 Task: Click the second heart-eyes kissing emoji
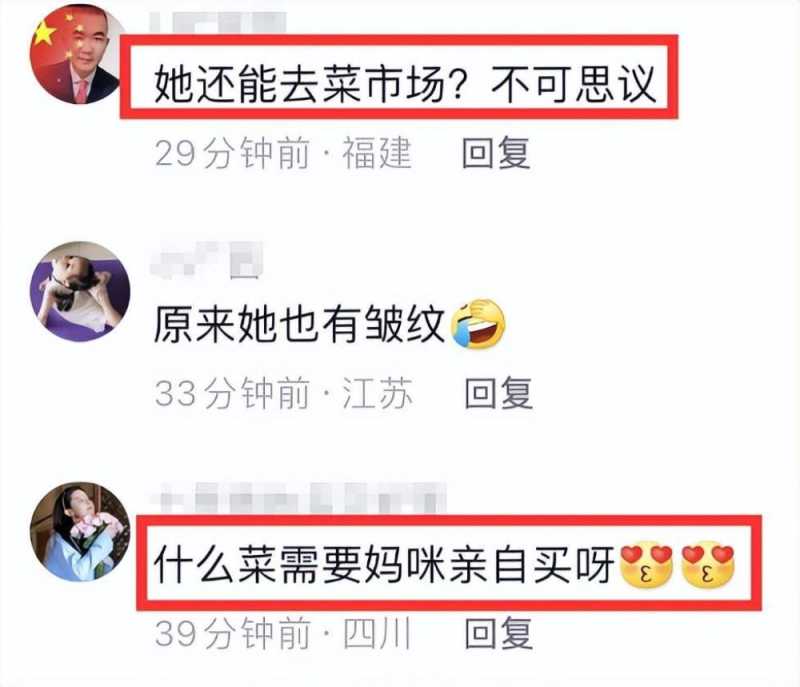(708, 565)
